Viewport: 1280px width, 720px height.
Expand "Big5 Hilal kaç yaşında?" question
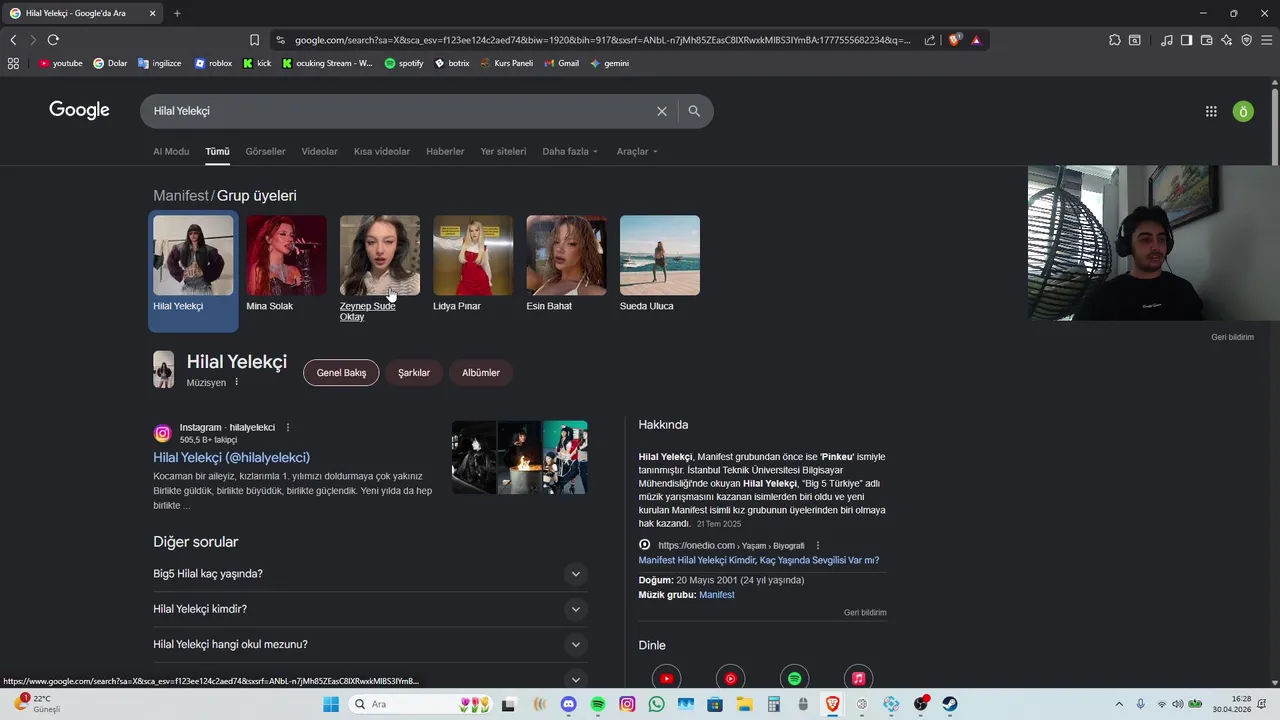370,574
